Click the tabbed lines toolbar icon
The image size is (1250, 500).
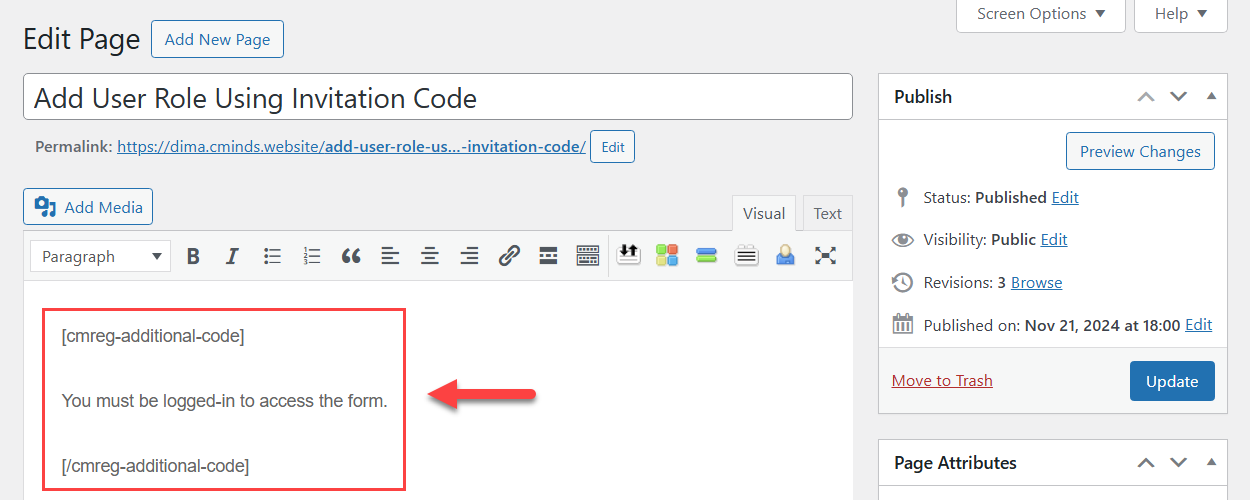click(746, 255)
